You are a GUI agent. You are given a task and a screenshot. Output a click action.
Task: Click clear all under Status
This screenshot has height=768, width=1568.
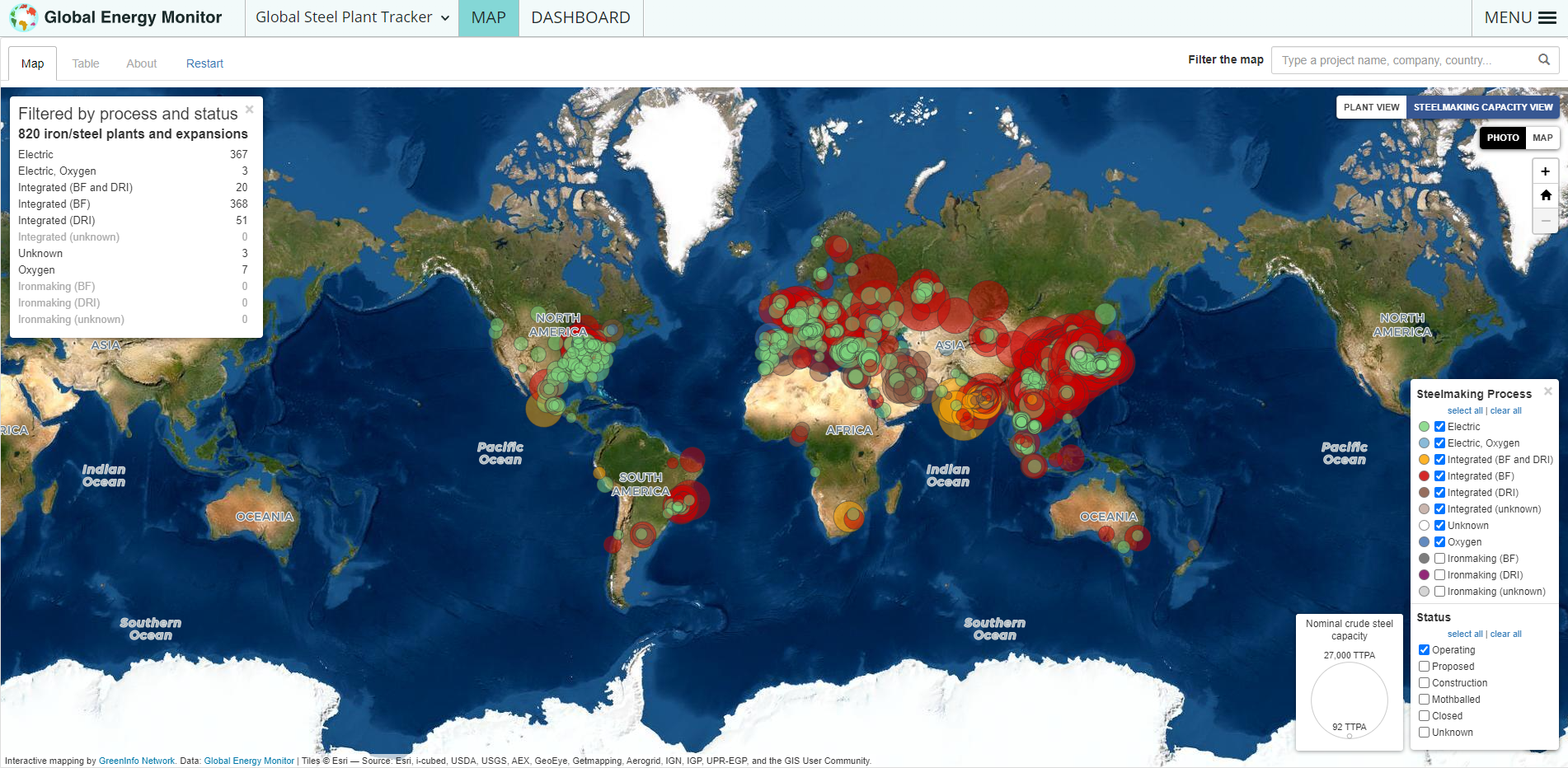(x=1506, y=634)
